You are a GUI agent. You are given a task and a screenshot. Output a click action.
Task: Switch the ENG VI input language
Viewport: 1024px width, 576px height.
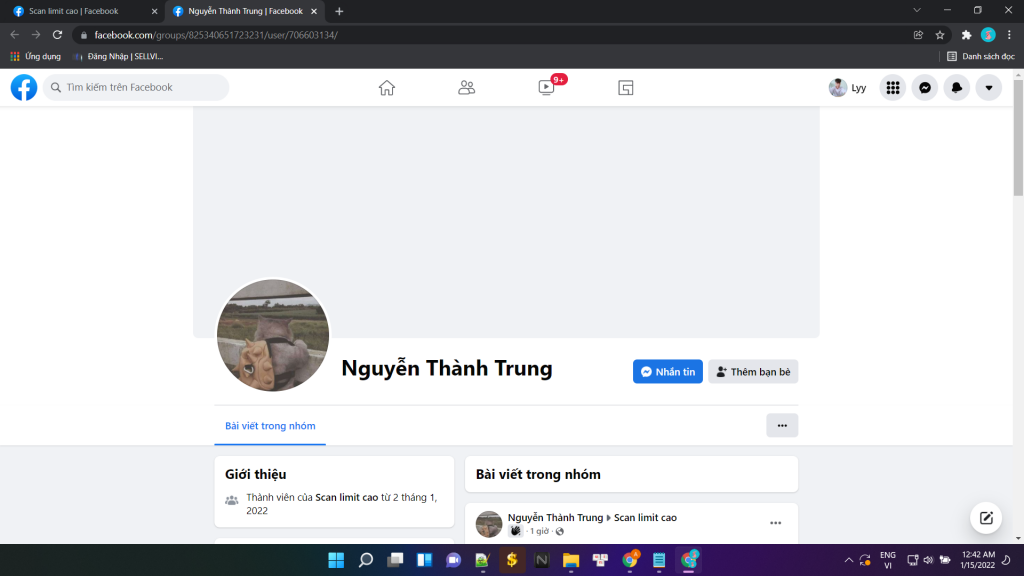tap(888, 560)
